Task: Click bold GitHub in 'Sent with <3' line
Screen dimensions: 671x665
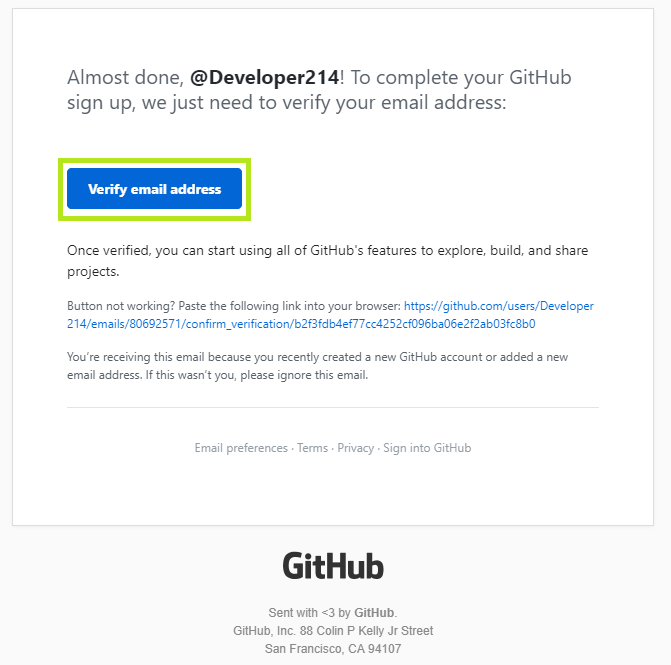Action: (x=374, y=613)
